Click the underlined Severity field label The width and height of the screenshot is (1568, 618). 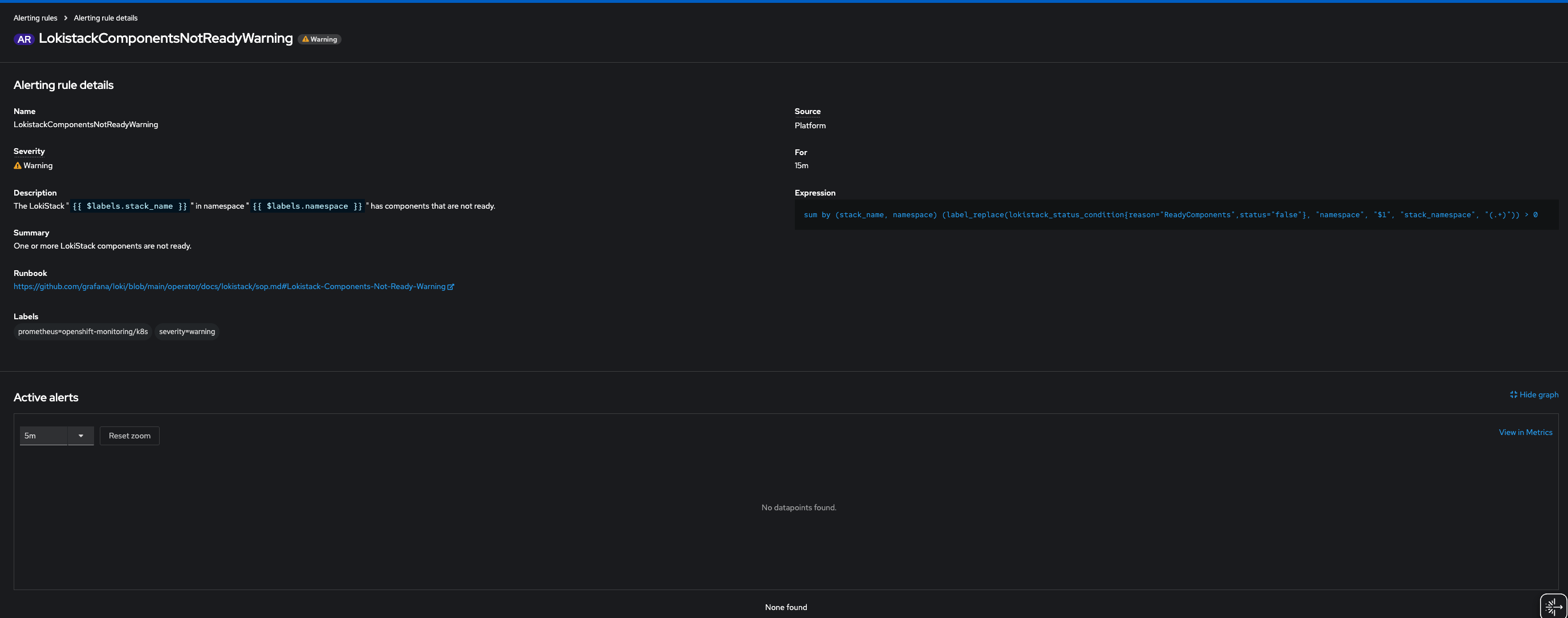29,152
